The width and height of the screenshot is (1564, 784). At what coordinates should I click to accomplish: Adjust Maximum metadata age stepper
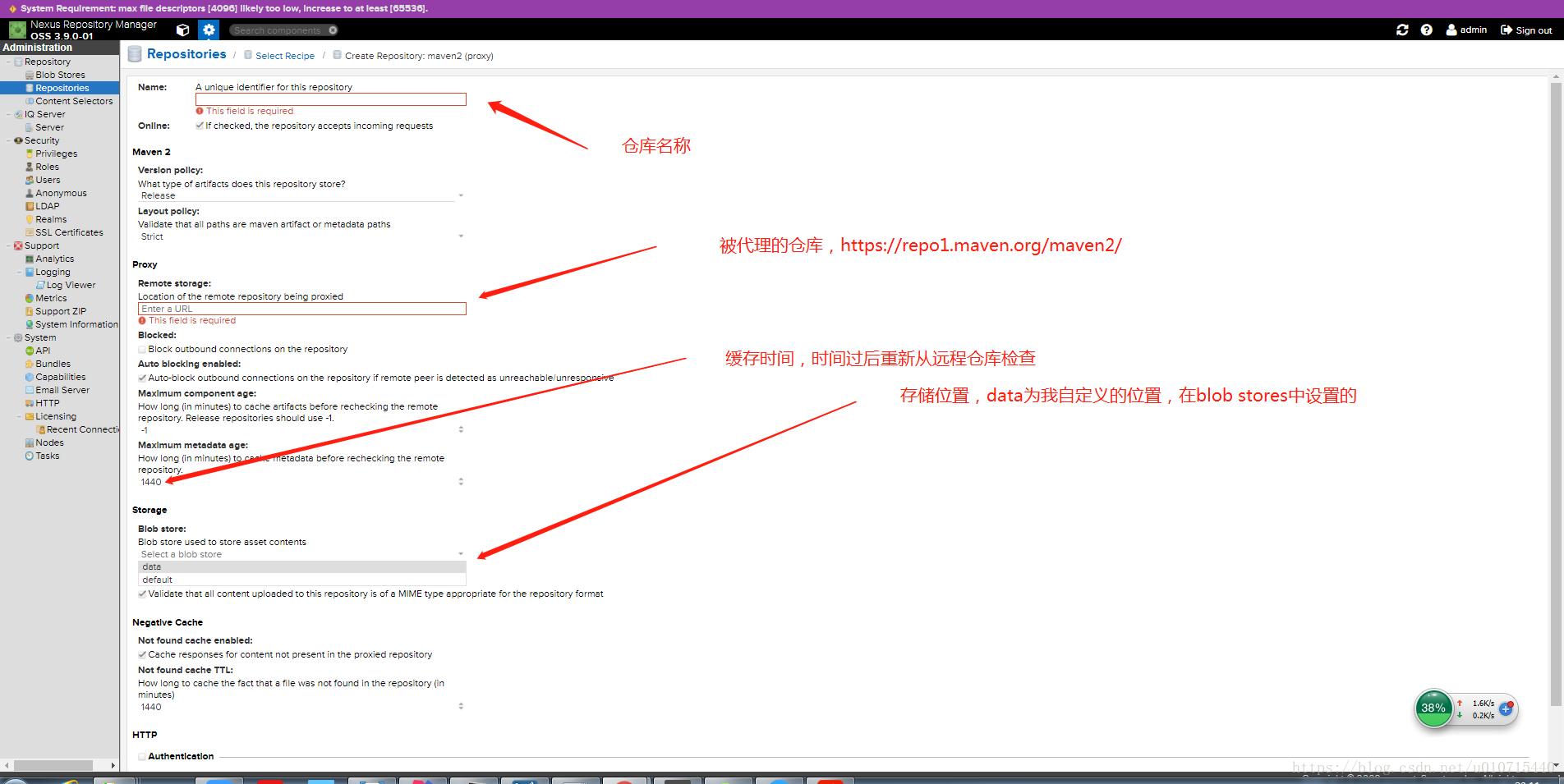[461, 482]
